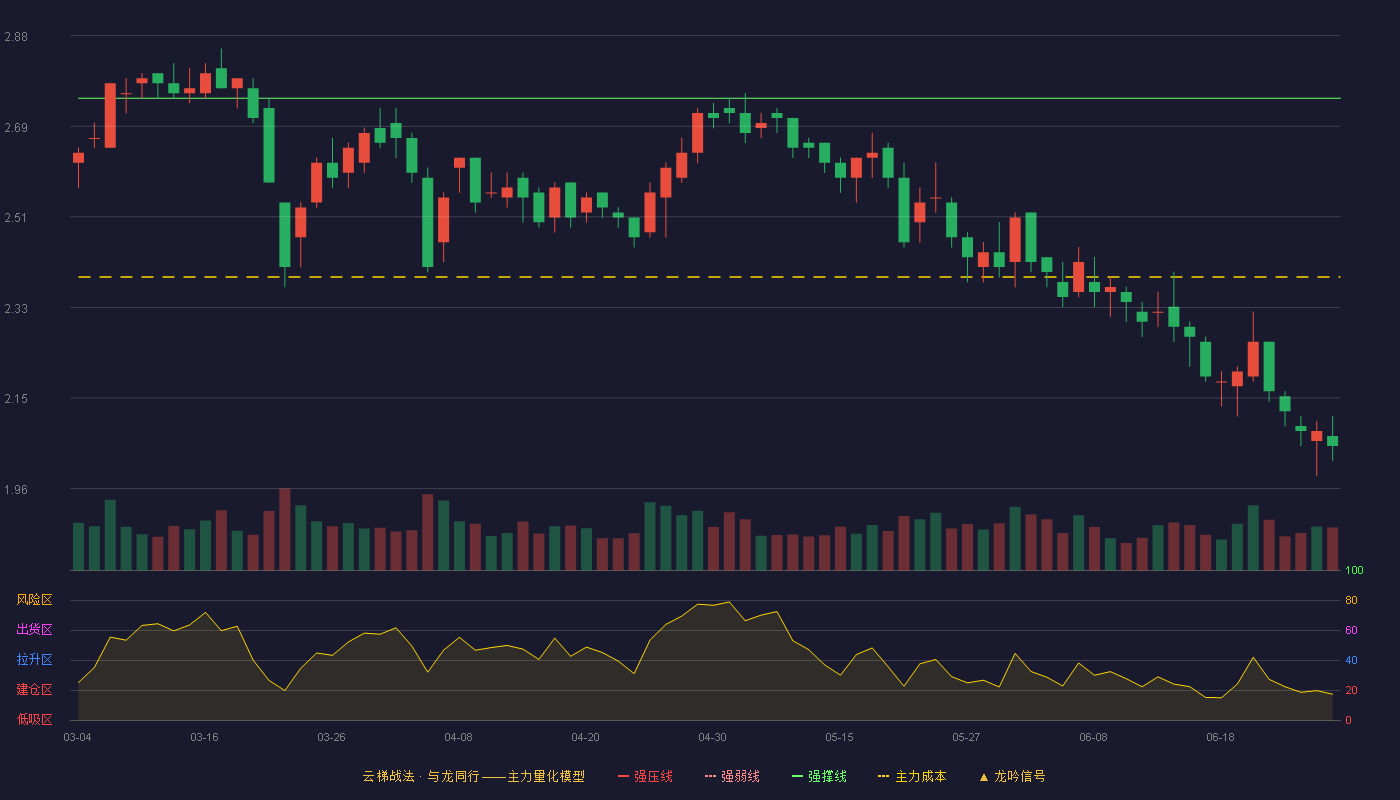Click the yellow dashed main cost line

709,277
